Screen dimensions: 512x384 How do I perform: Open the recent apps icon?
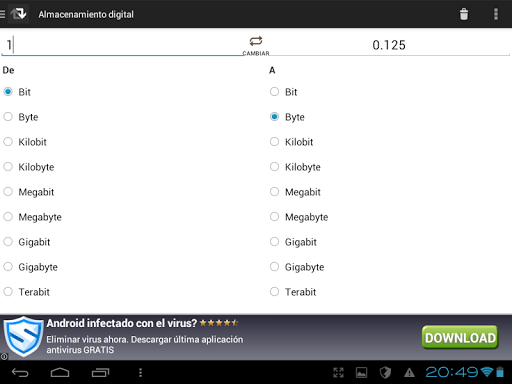point(100,372)
